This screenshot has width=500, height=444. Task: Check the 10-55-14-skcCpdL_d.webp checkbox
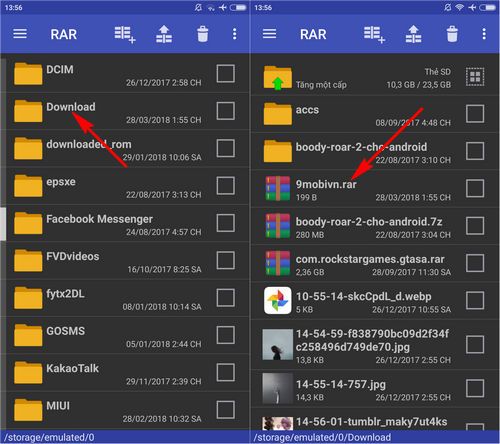coord(475,300)
